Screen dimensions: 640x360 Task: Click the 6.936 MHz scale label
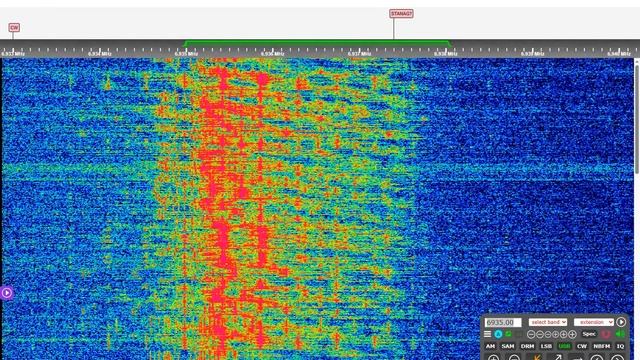[273, 53]
